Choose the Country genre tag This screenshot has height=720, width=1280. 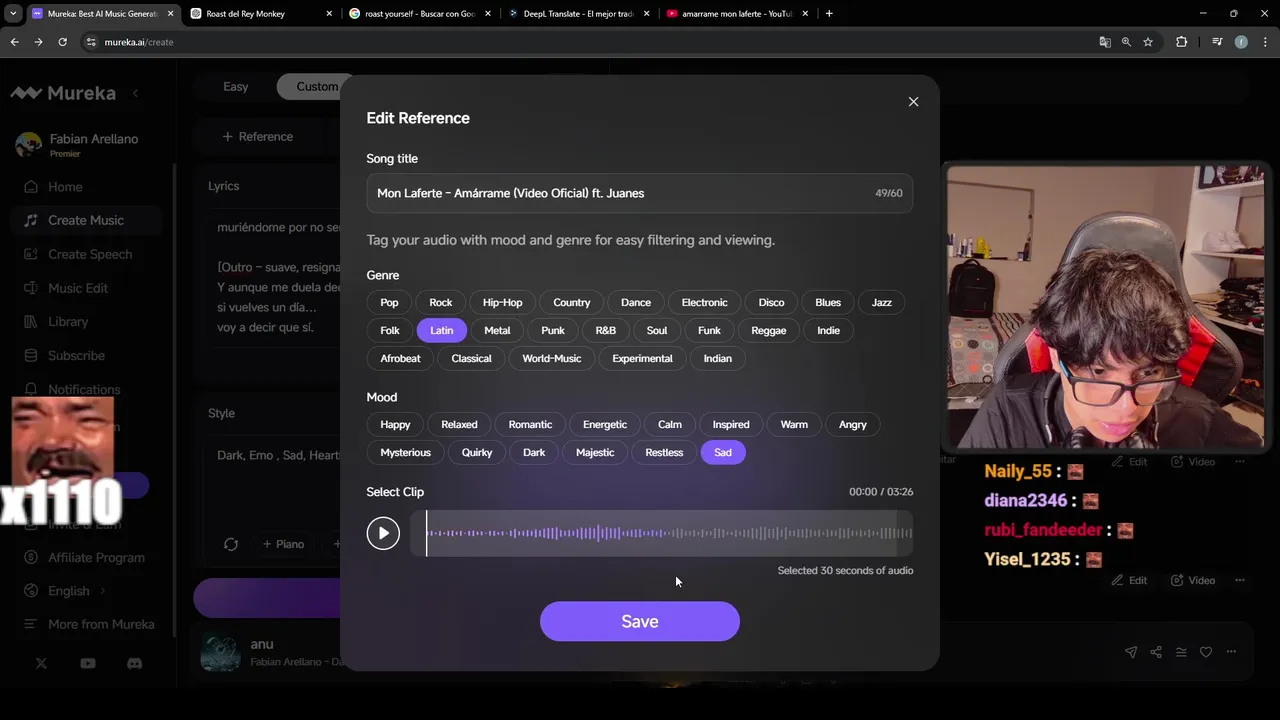572,303
